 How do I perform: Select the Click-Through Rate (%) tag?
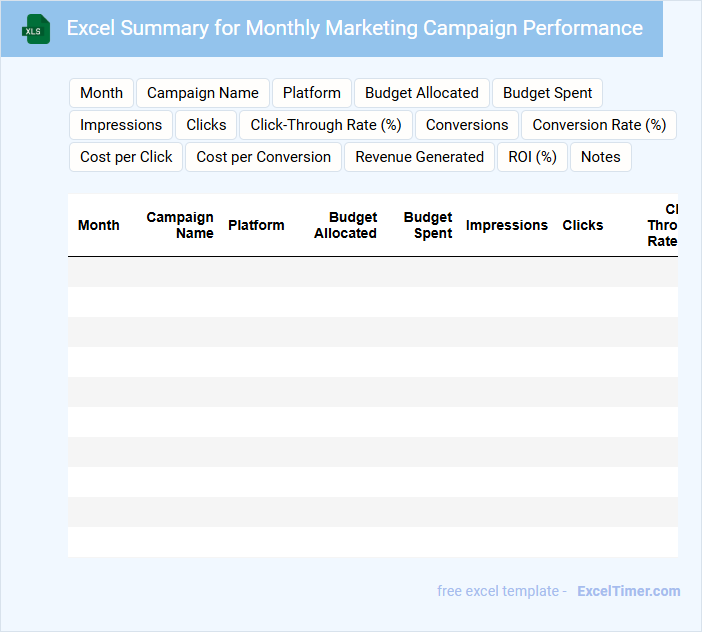click(326, 125)
